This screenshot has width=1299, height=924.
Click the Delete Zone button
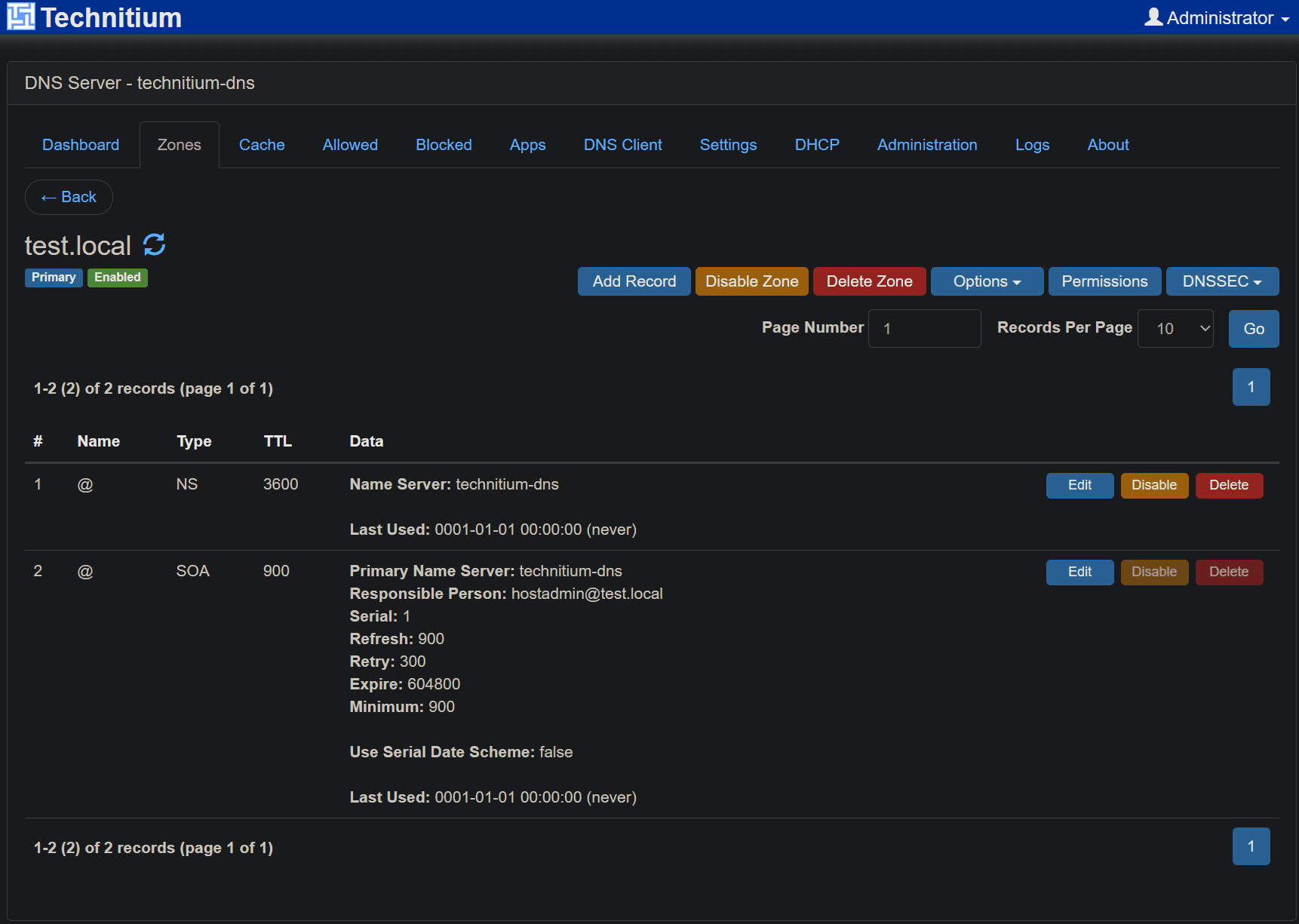point(869,281)
